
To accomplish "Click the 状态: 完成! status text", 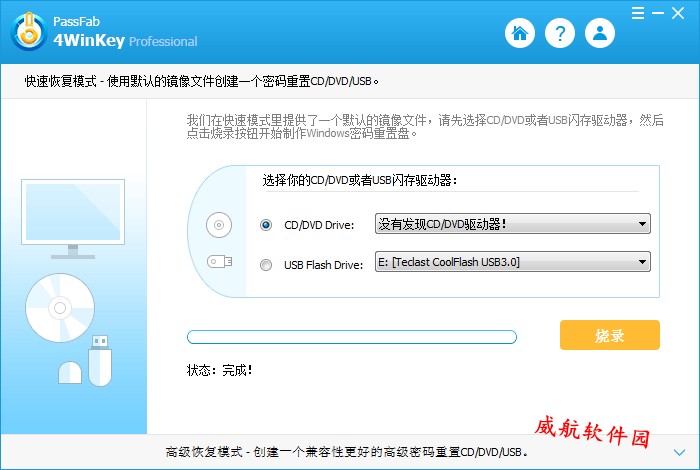I will coord(220,370).
